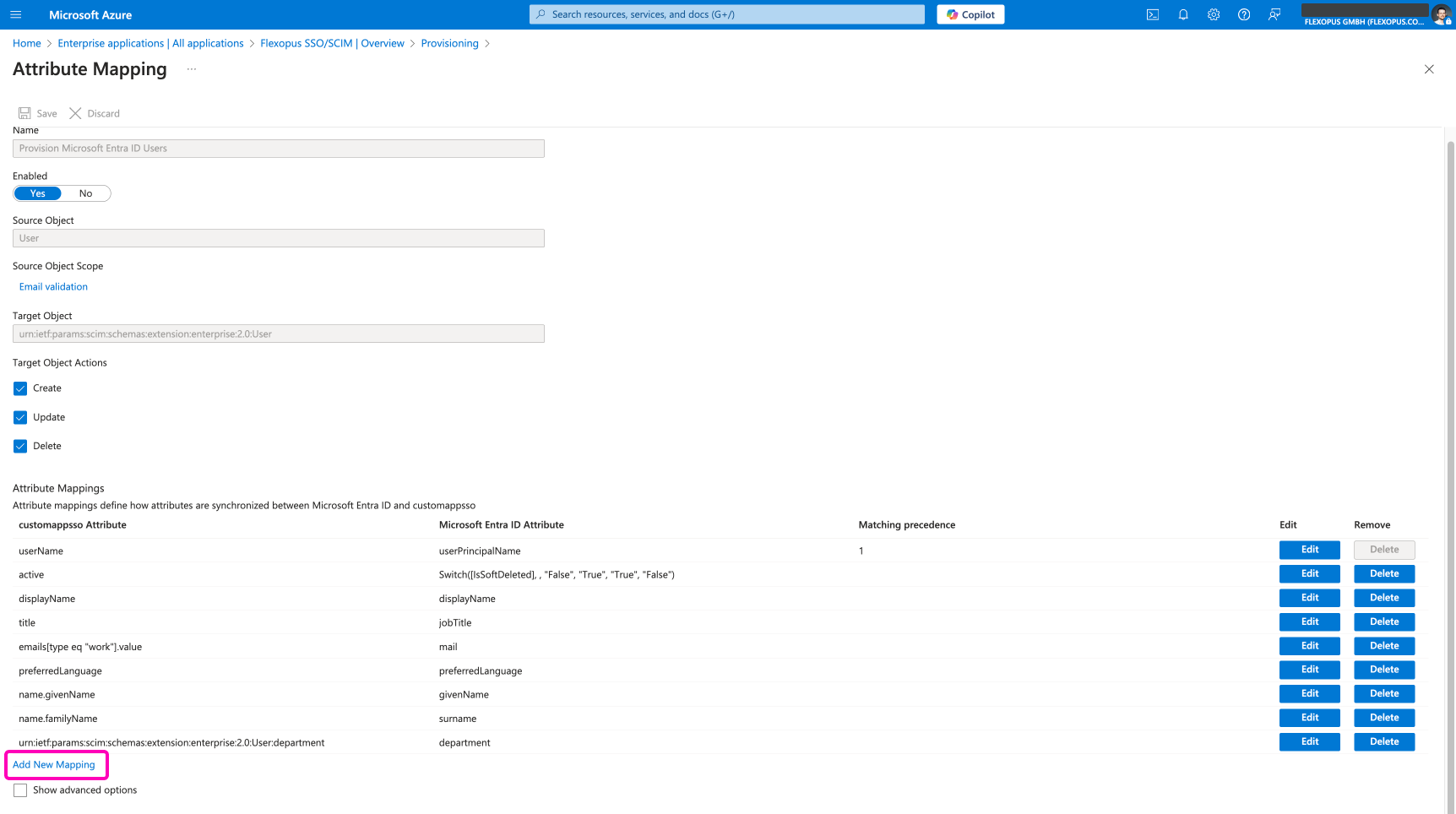Uncheck the Delete target action
Image resolution: width=1456 pixels, height=814 pixels.
[20, 446]
